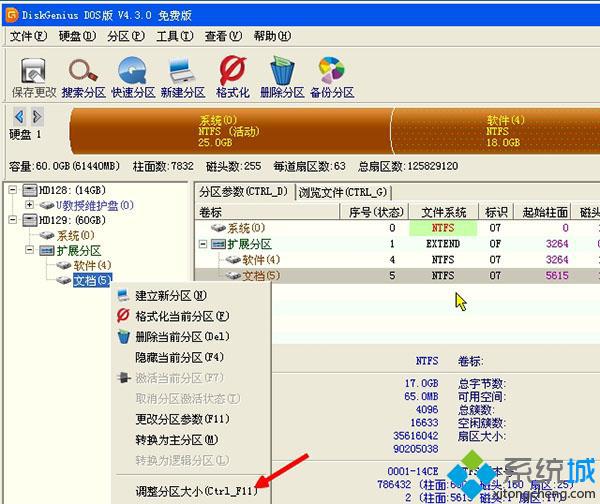Open the 分区(P) menu
Image resolution: width=600 pixels, height=504 pixels.
click(x=126, y=36)
